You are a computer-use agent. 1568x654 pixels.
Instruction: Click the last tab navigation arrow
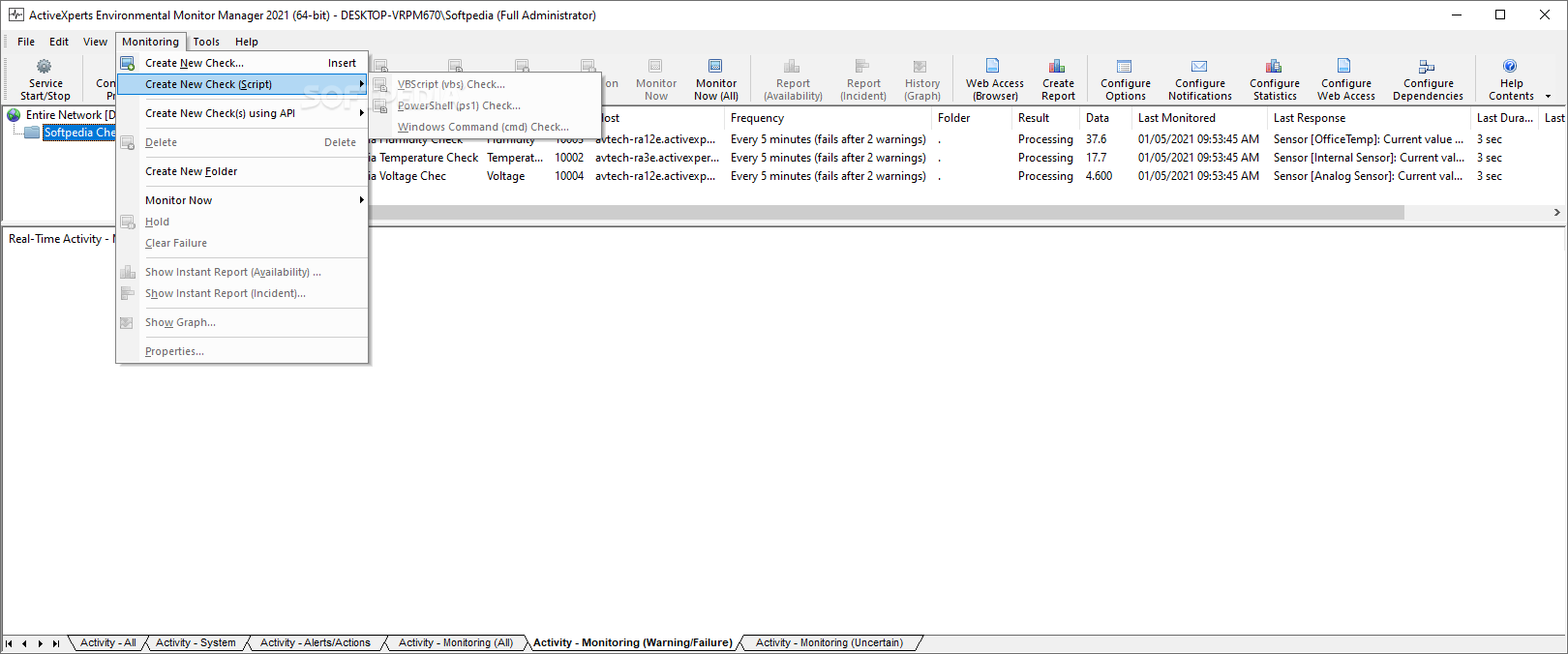point(56,643)
